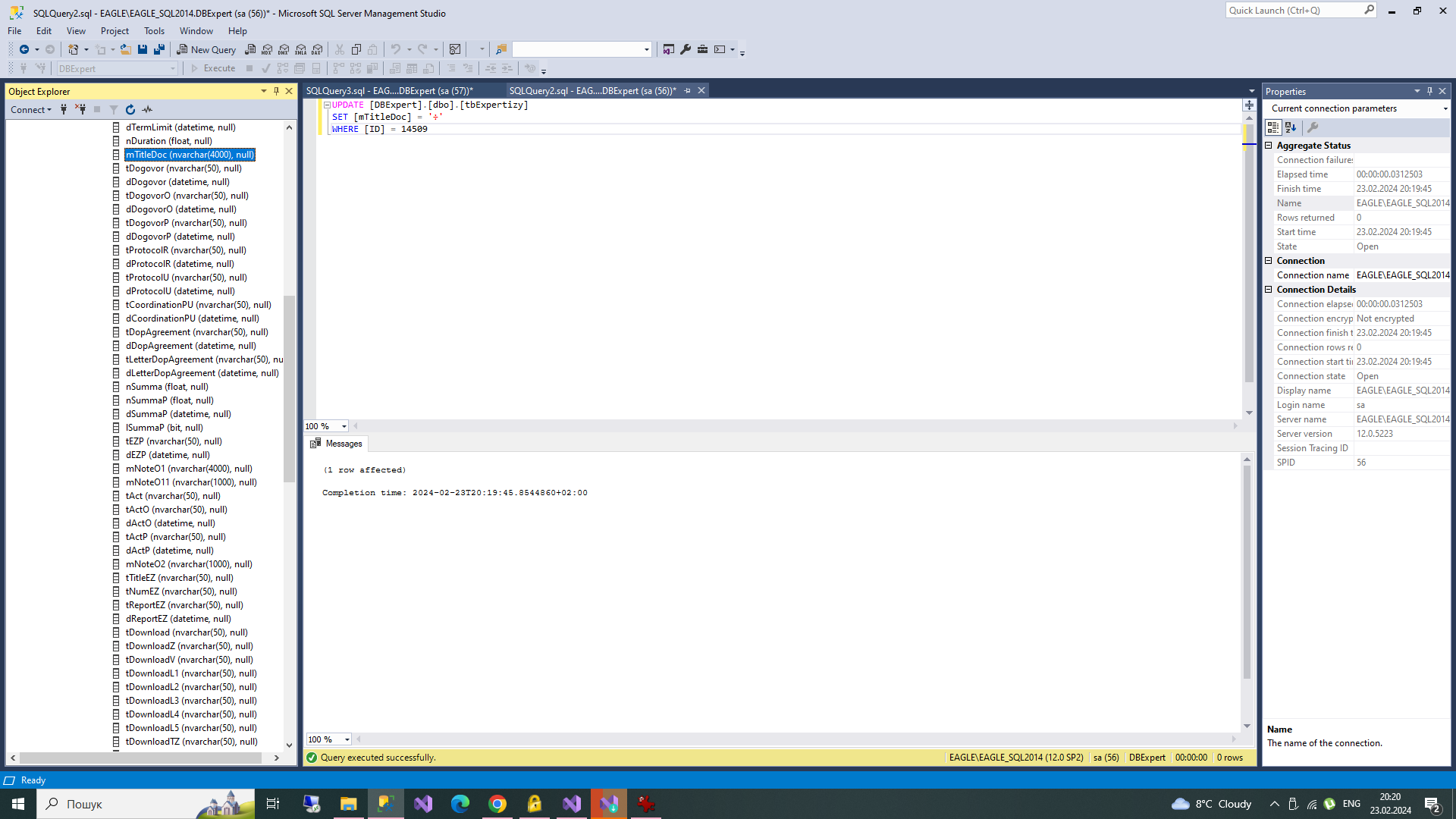
Task: Click the Object Explorer vertical scrollbar thumb
Action: coord(289,387)
